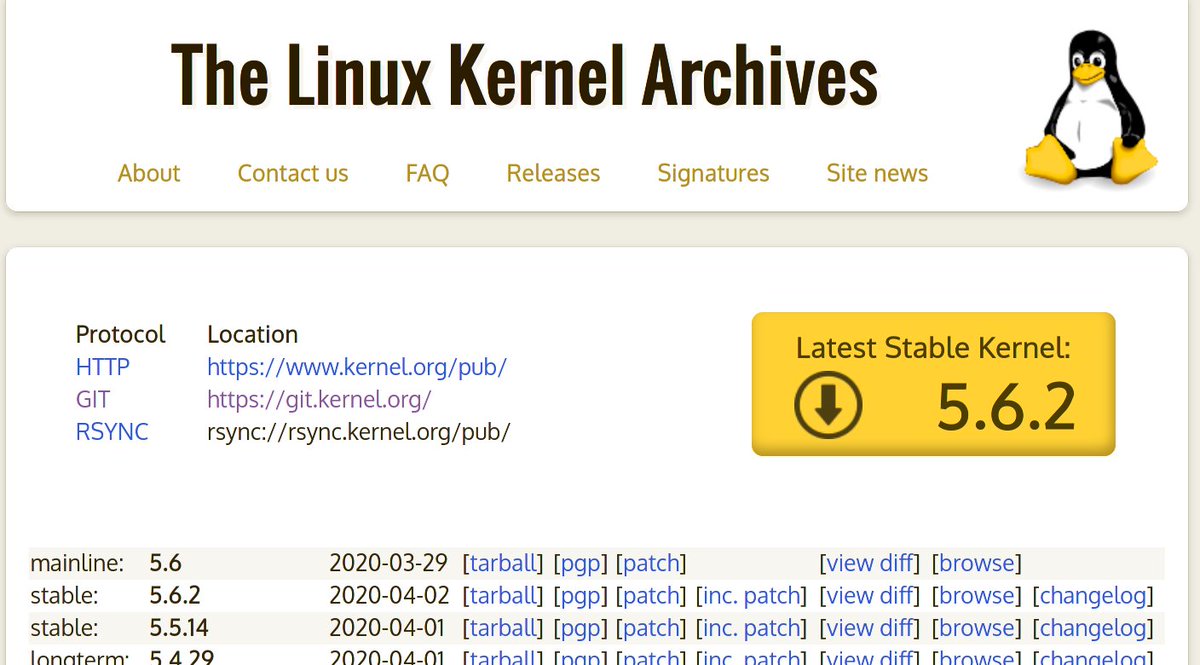
Task: Click the rsync://rsync.kernel.org/pub/ text
Action: point(359,433)
